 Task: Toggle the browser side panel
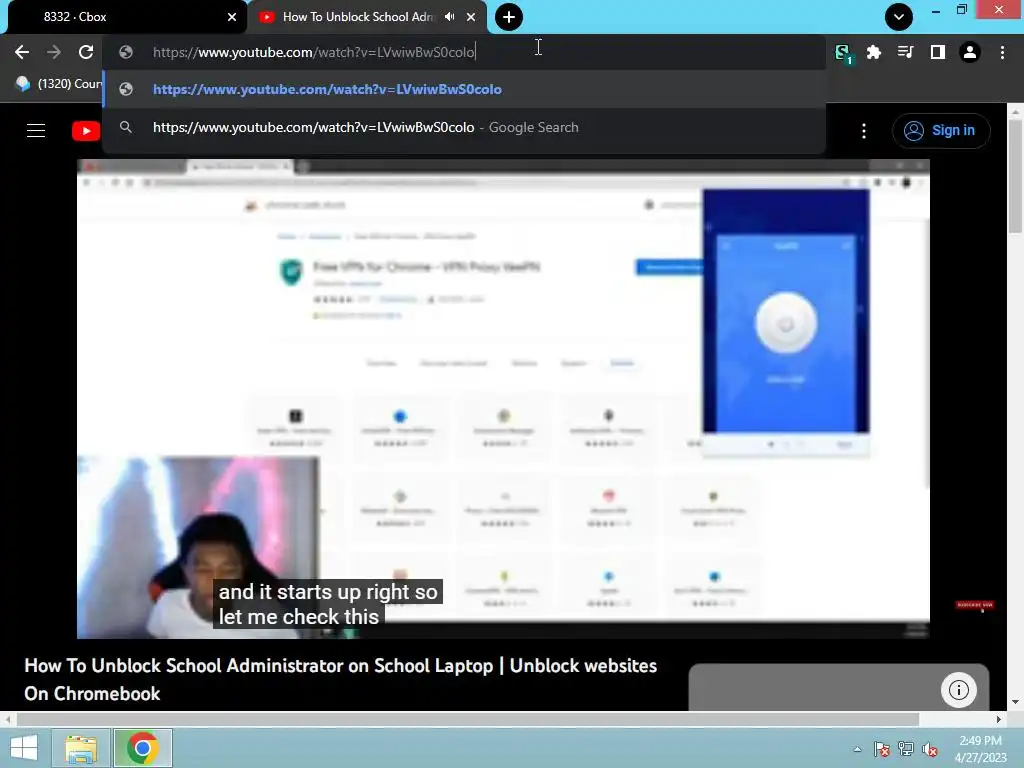(938, 52)
